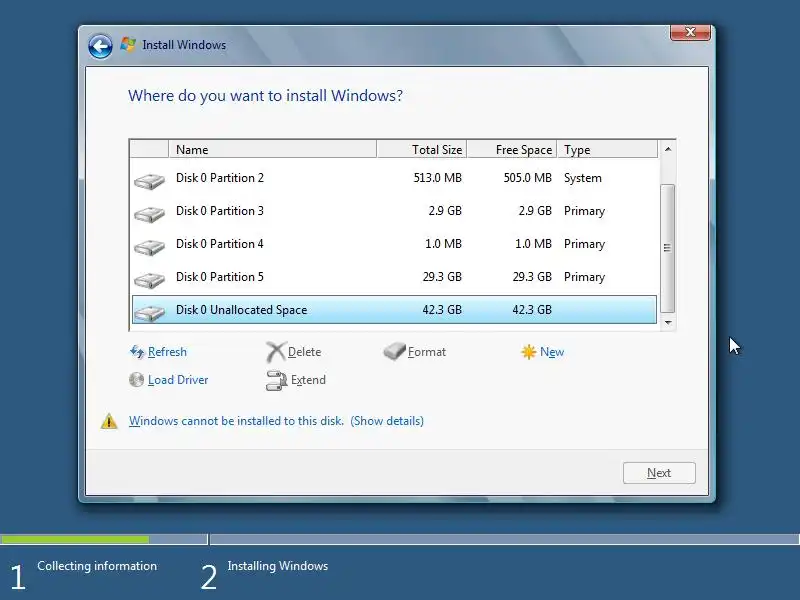
Task: Click the Format eraser icon
Action: [x=394, y=351]
